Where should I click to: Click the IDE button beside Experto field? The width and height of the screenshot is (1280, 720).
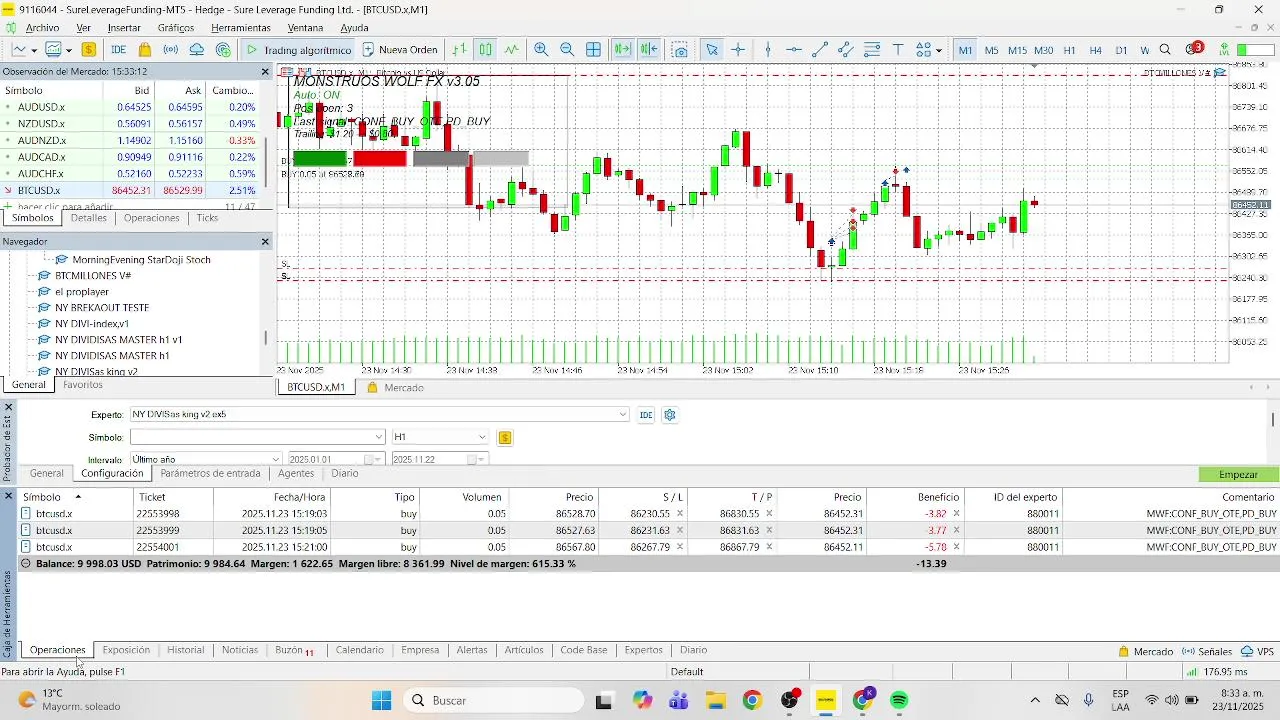point(646,414)
